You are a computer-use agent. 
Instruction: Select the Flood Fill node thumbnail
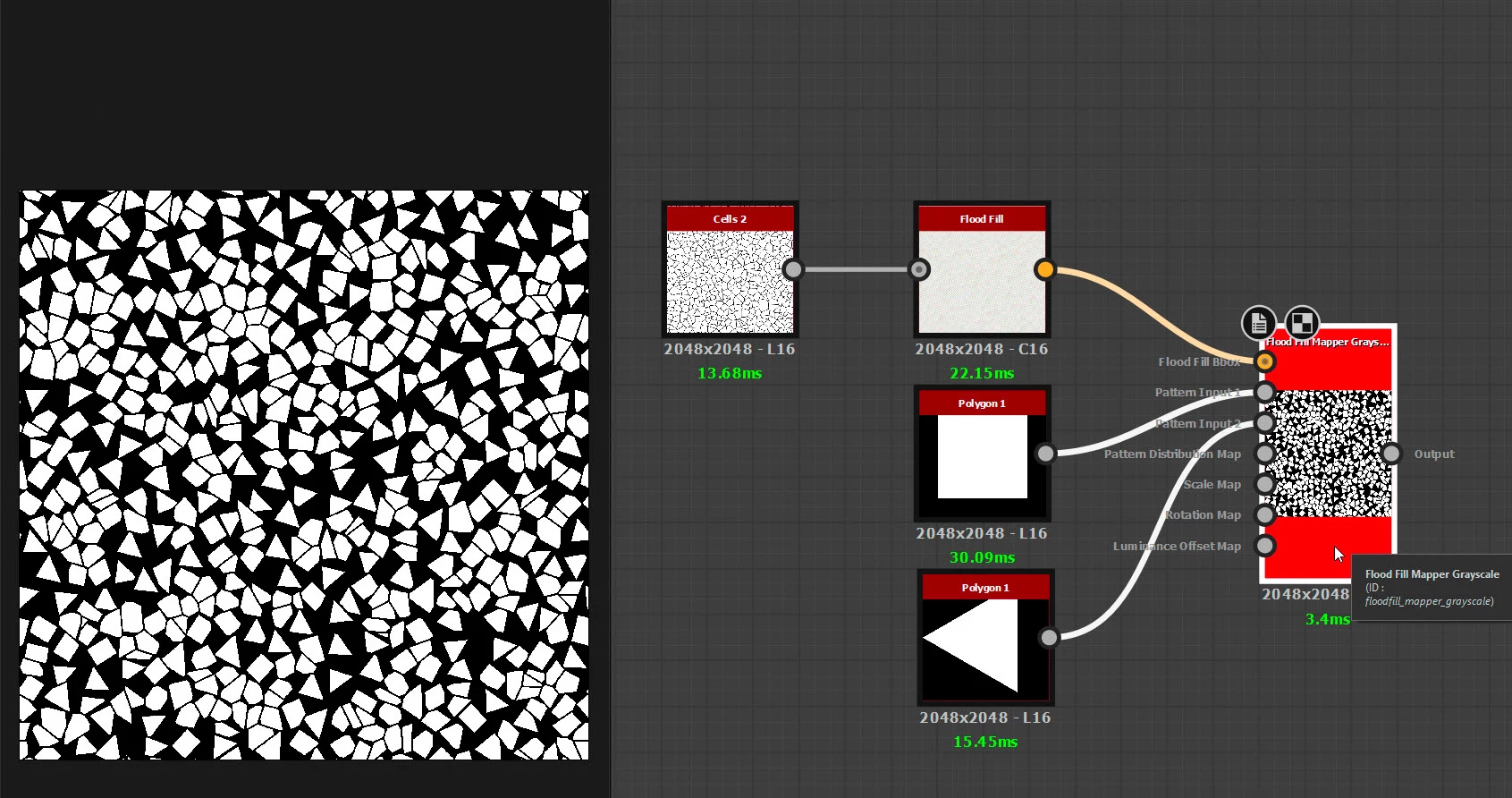click(x=982, y=282)
